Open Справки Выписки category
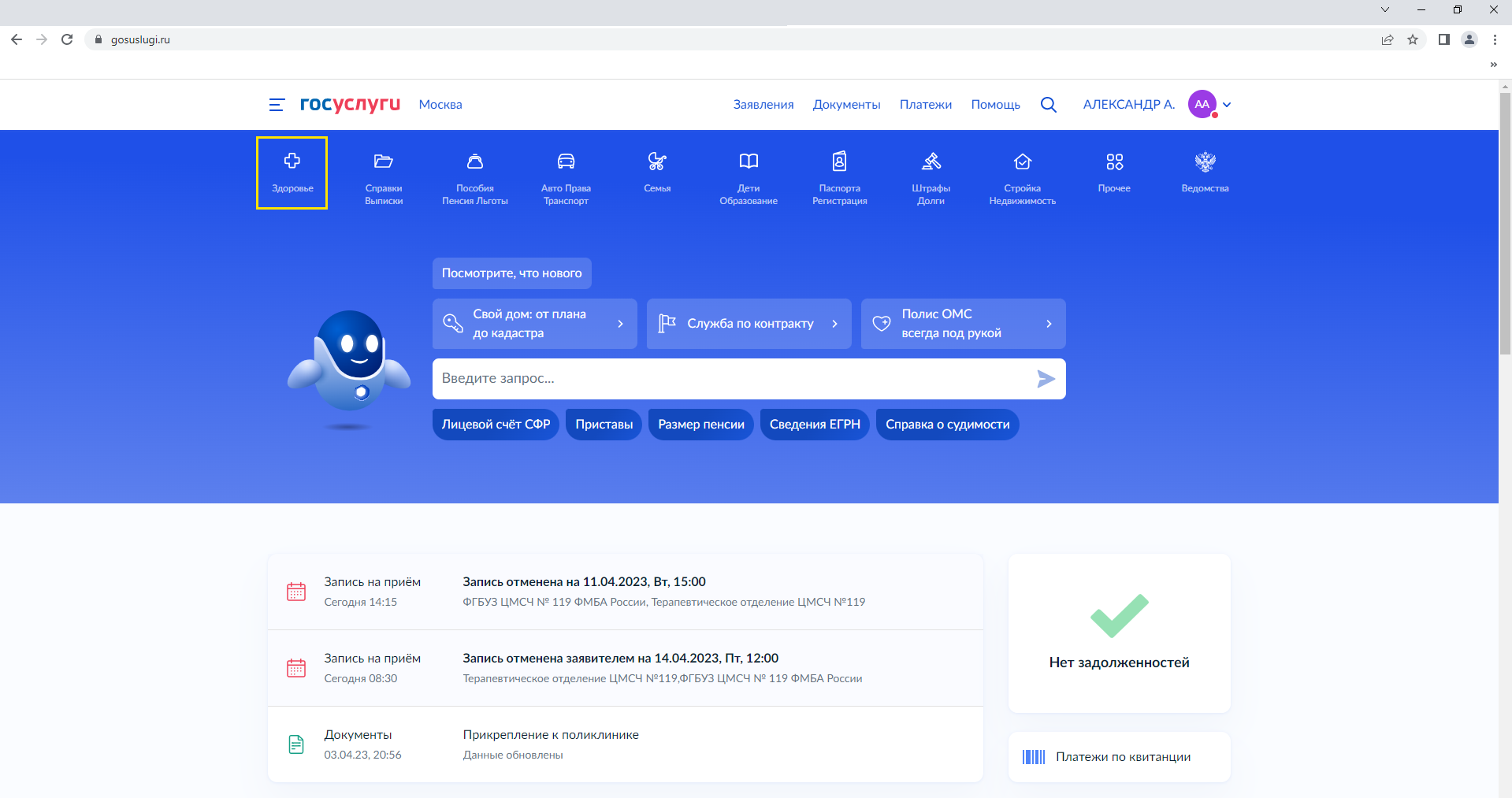Viewport: 1512px width, 798px height. tap(384, 178)
